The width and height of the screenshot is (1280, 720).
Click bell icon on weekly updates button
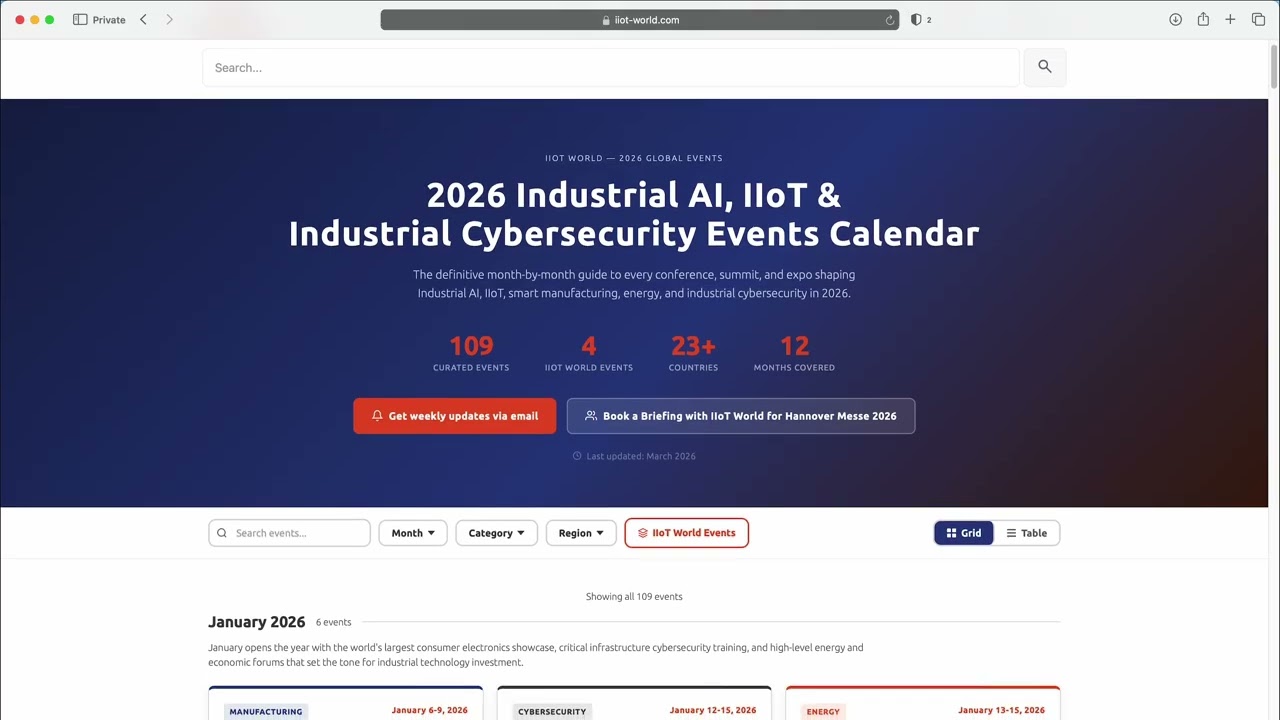tap(377, 416)
